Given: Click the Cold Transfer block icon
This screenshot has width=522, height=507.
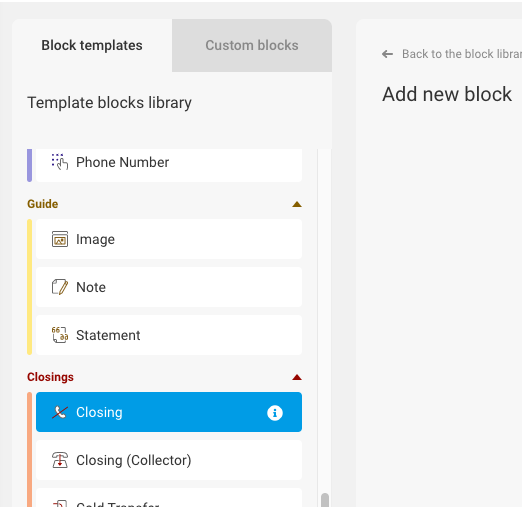Looking at the screenshot, I should coord(60,503).
